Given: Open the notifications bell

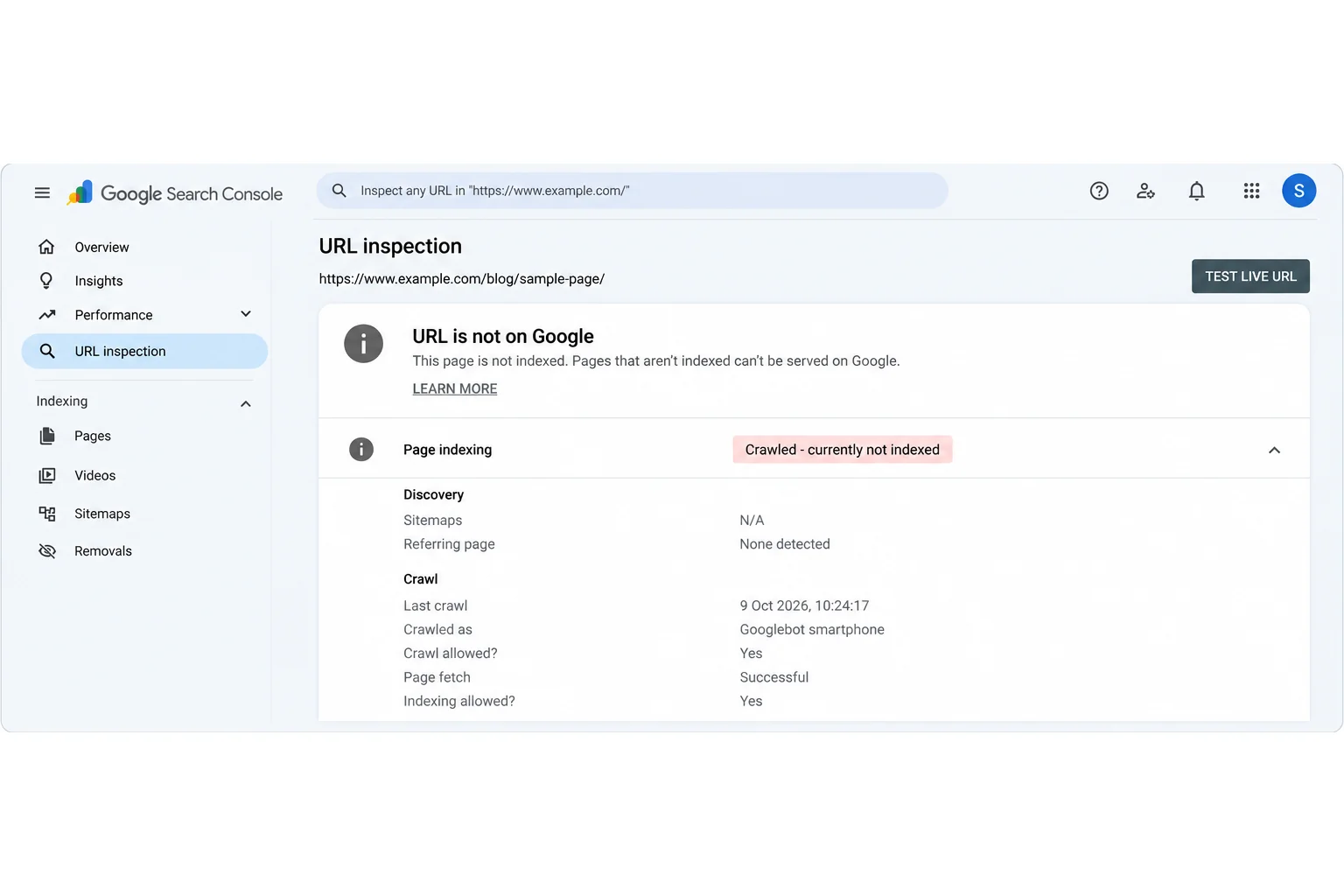Looking at the screenshot, I should point(1197,191).
